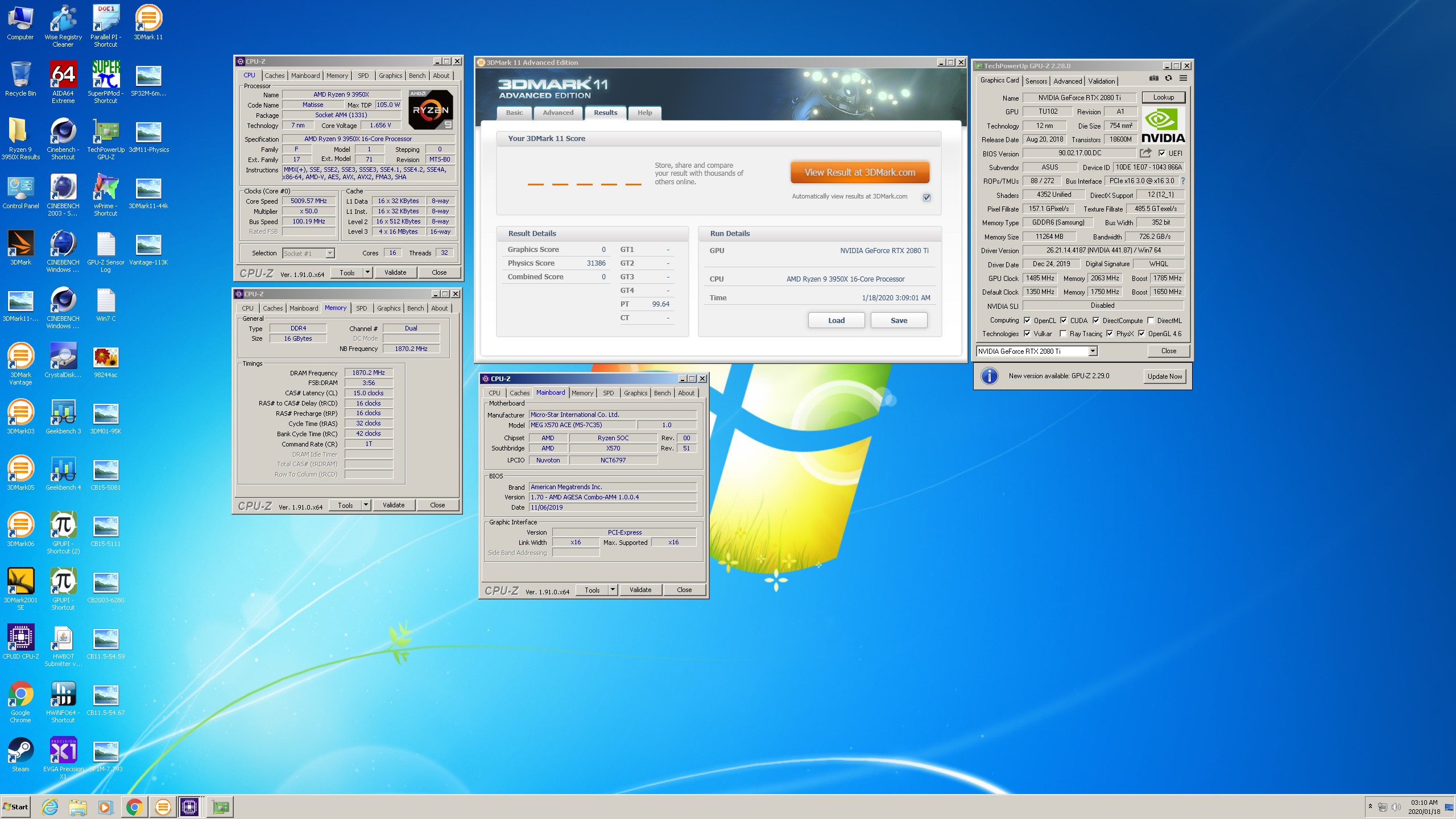Switch to Caches tab in top CPU-Z
The height and width of the screenshot is (819, 1456).
click(274, 76)
